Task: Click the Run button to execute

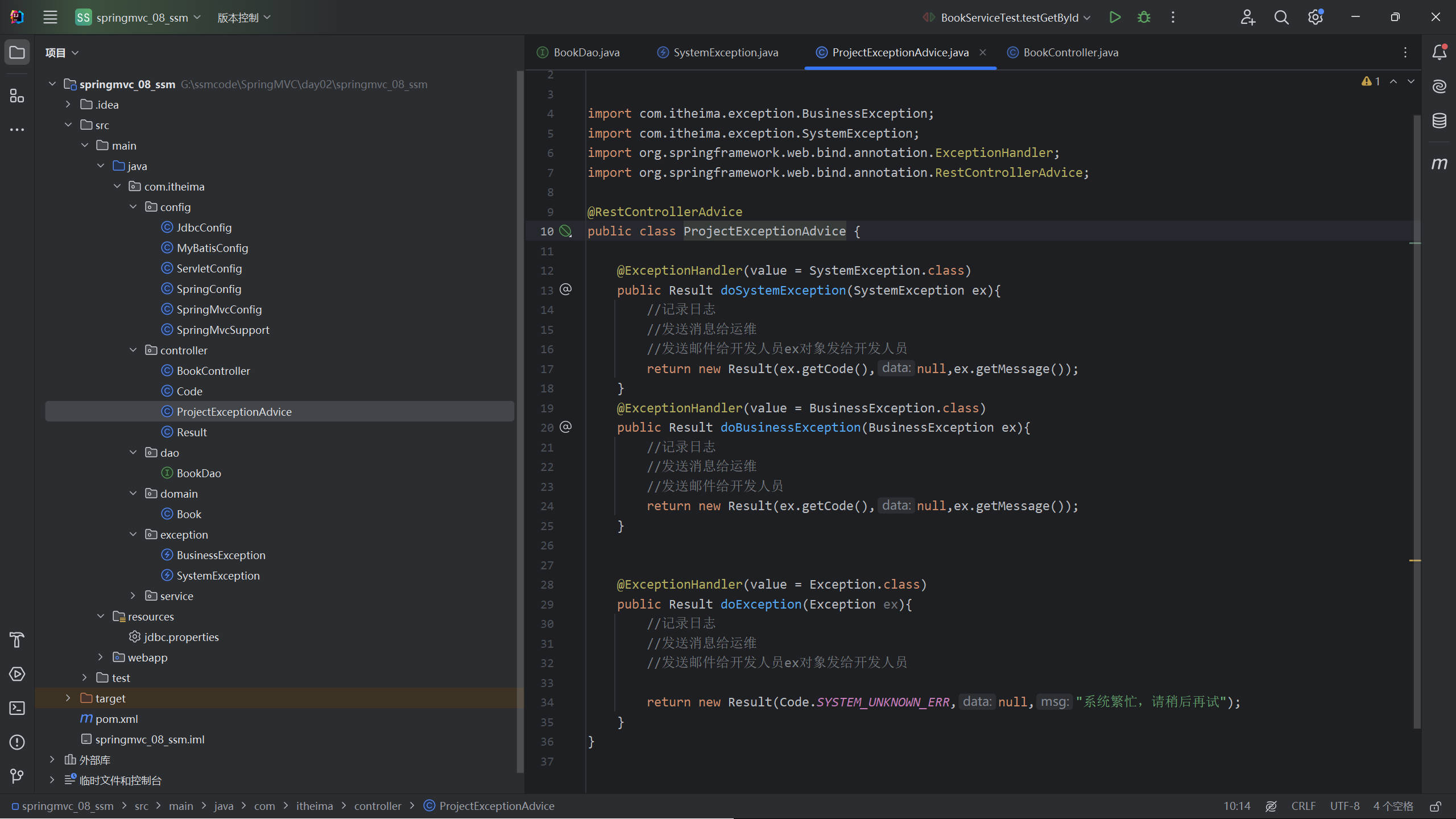Action: (x=1116, y=17)
